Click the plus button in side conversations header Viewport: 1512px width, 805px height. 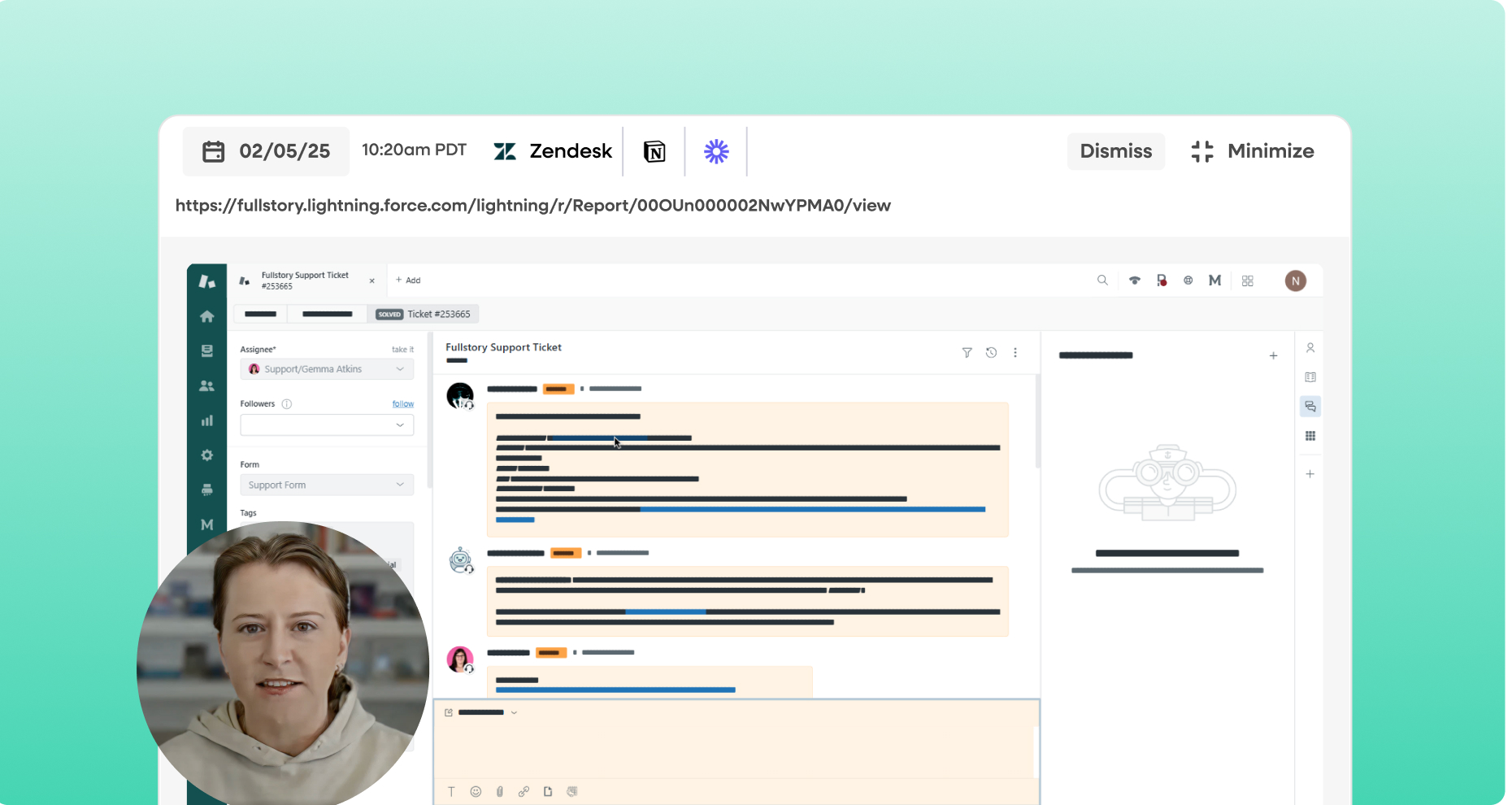tap(1274, 356)
